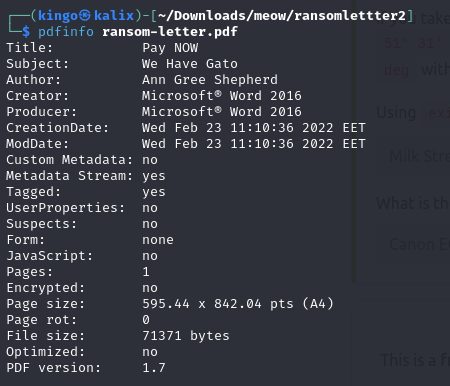Click the Subject value We Have Gato
This screenshot has width=450, height=386.
(x=190, y=64)
